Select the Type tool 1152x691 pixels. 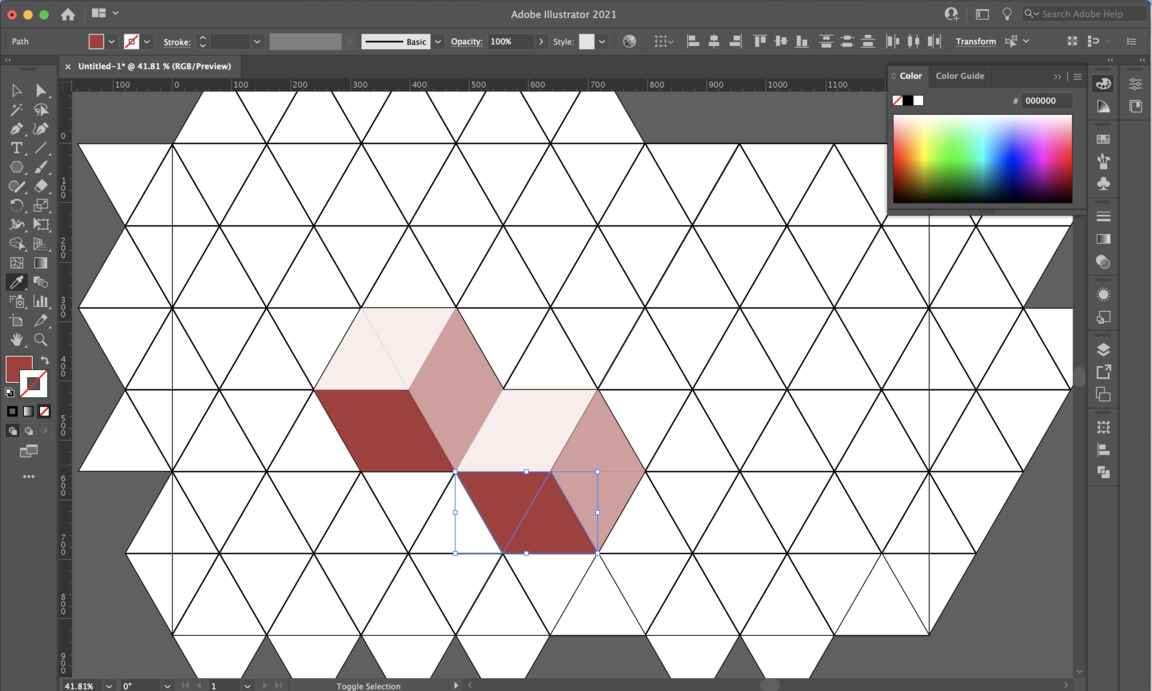coord(16,148)
